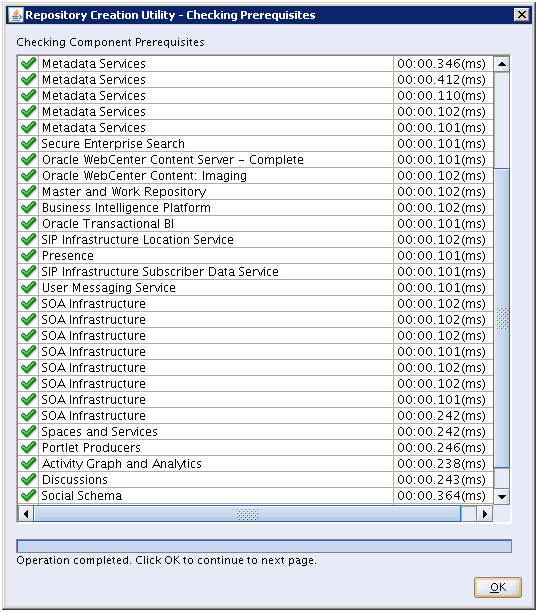Screen dimensions: 538x612
Task: Click the vertical scrollbar thumb
Action: point(502,318)
